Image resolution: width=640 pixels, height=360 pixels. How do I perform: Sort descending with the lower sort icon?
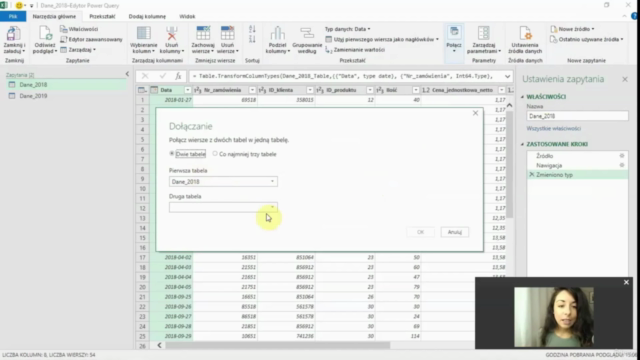tap(252, 39)
